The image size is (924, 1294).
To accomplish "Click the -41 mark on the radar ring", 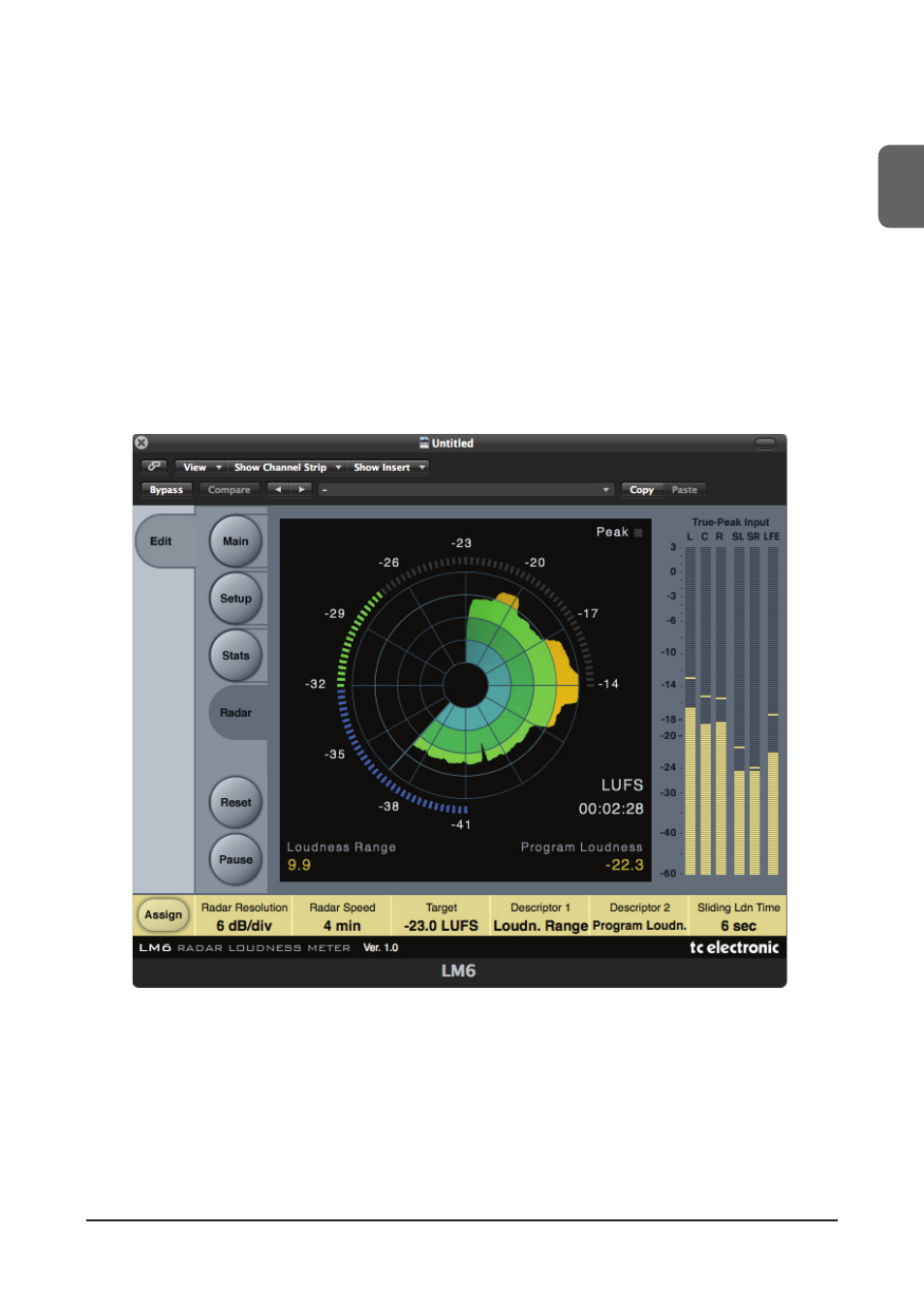I will [x=461, y=825].
